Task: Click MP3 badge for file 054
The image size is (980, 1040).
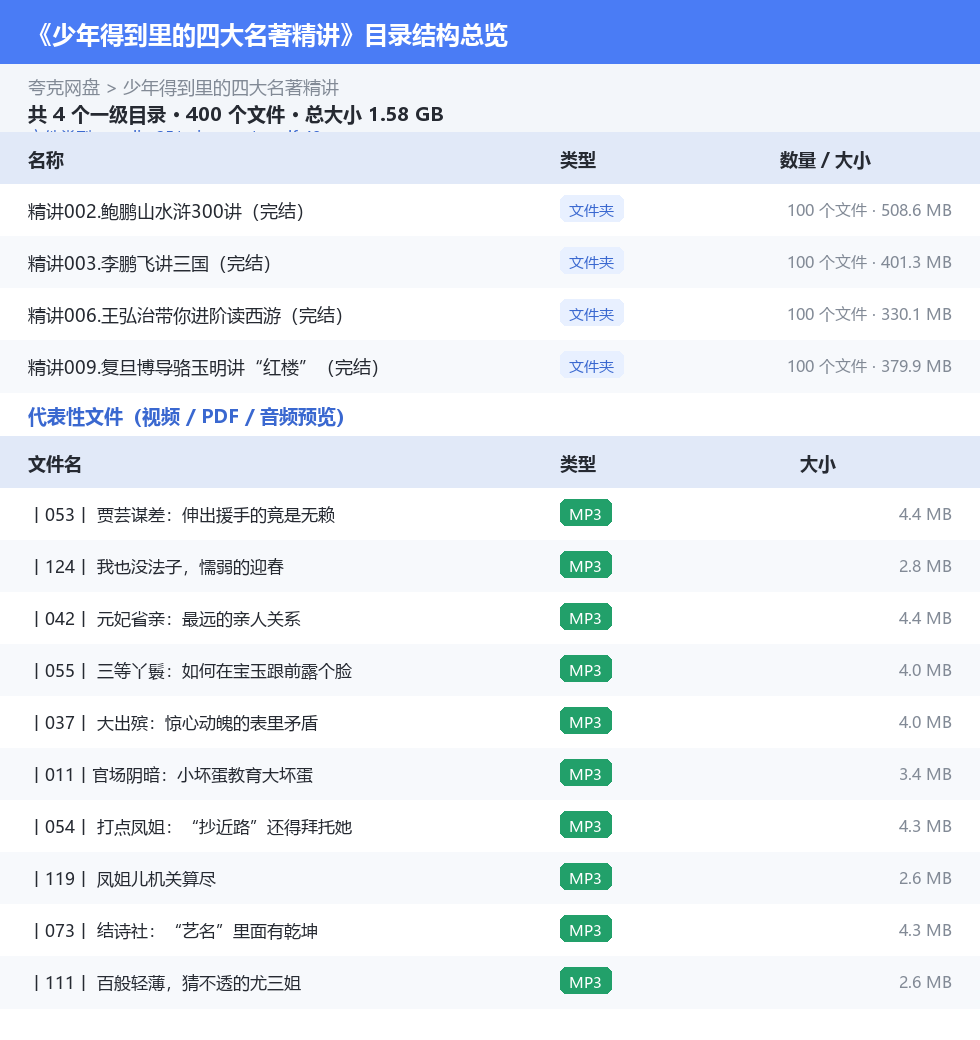Action: click(x=585, y=825)
